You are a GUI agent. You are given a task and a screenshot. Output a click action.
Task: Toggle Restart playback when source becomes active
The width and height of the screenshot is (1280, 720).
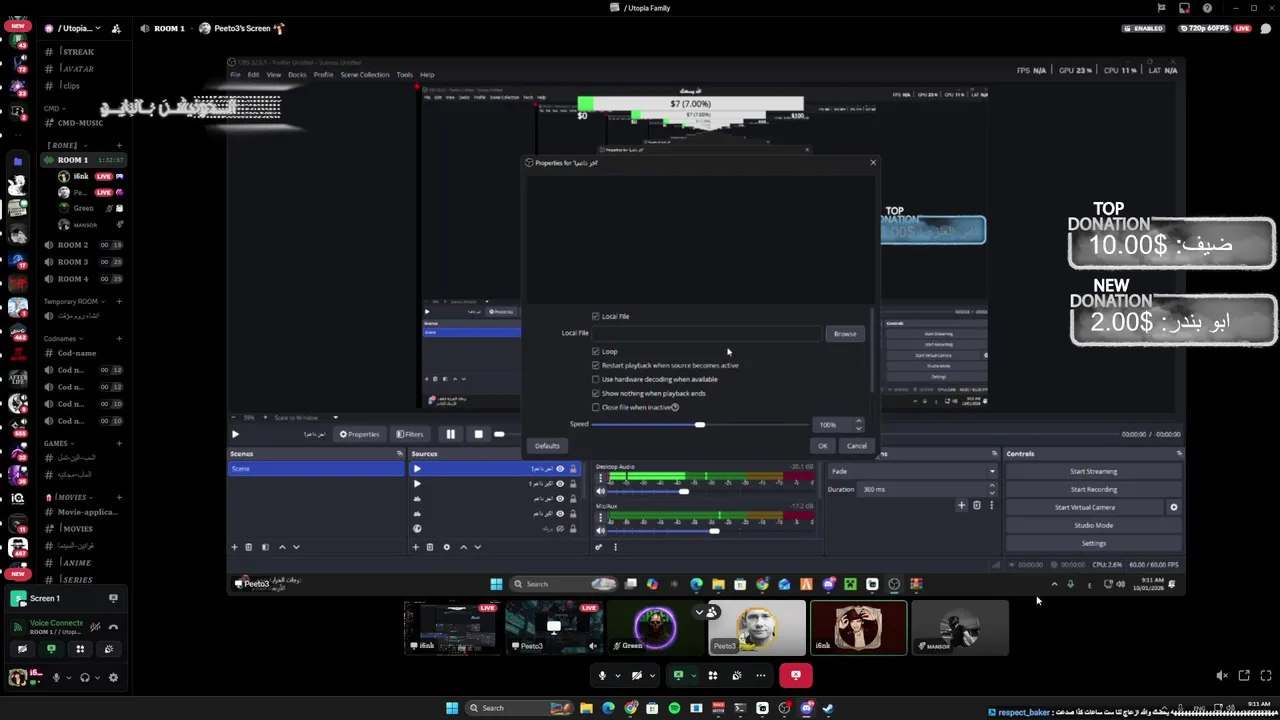point(596,365)
